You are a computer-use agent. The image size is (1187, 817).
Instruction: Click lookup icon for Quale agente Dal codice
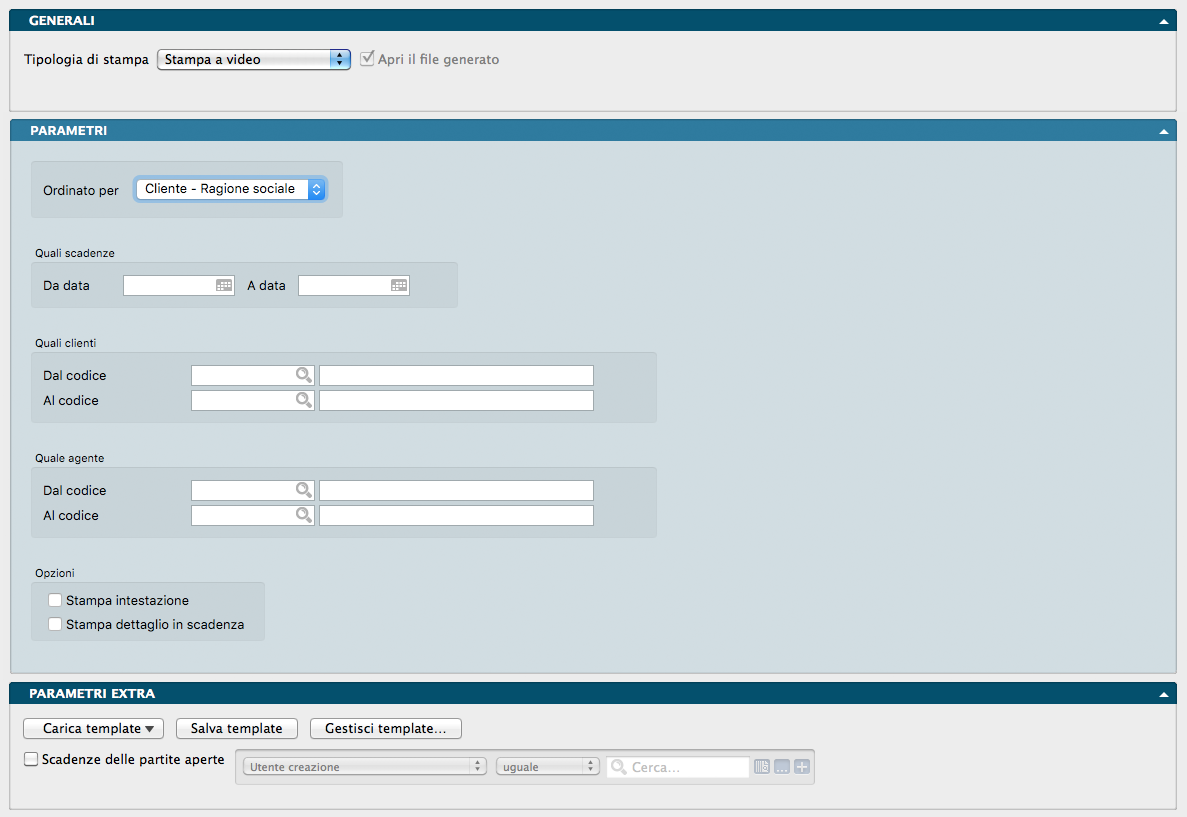coord(303,490)
